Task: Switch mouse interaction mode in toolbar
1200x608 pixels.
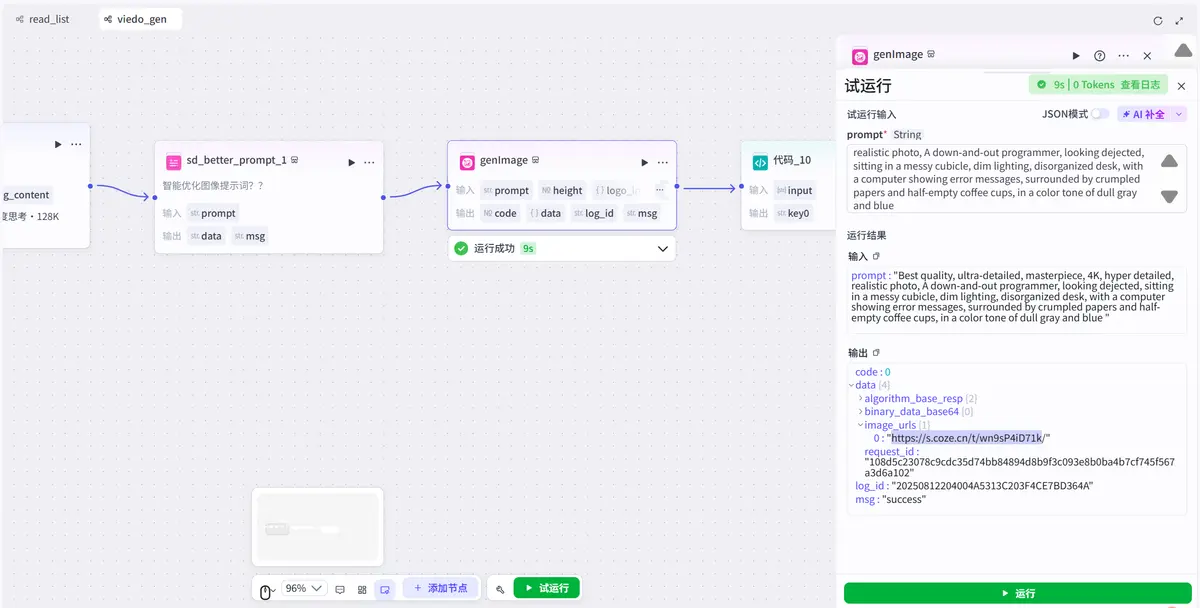Action: (268, 591)
